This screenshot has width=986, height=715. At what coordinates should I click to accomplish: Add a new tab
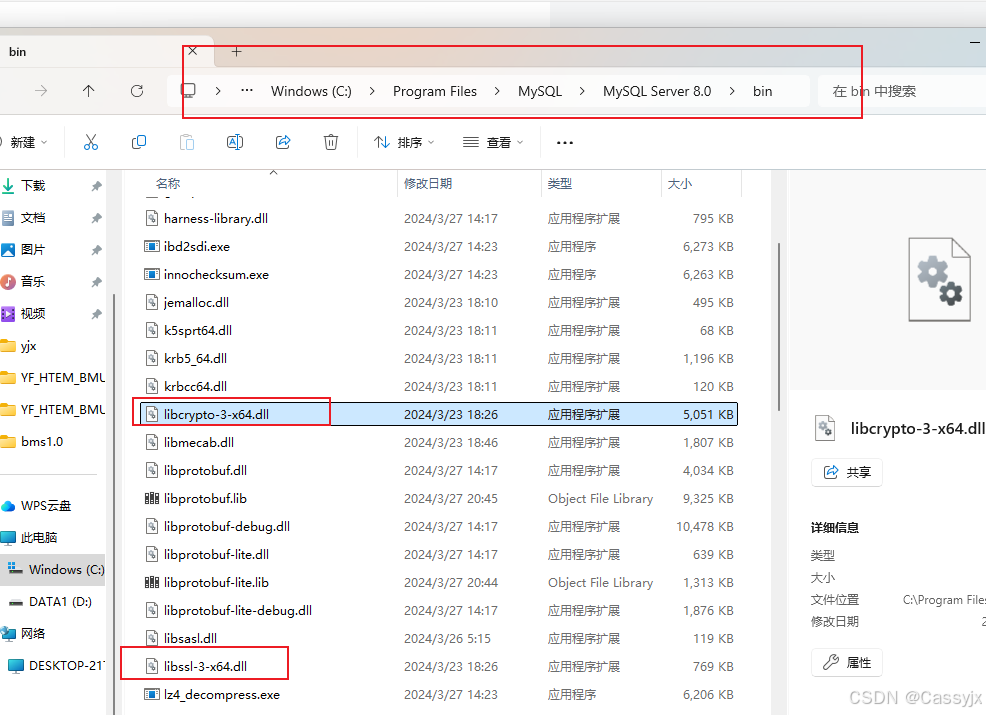point(236,52)
